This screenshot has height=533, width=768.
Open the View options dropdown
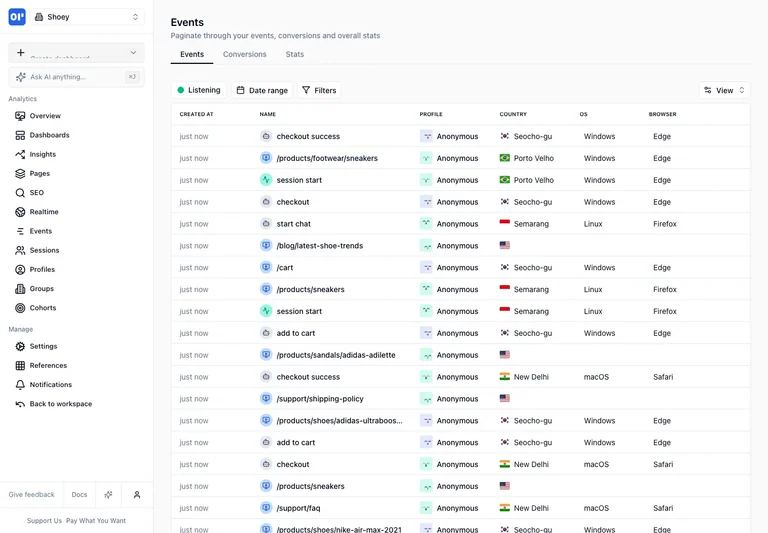point(724,90)
